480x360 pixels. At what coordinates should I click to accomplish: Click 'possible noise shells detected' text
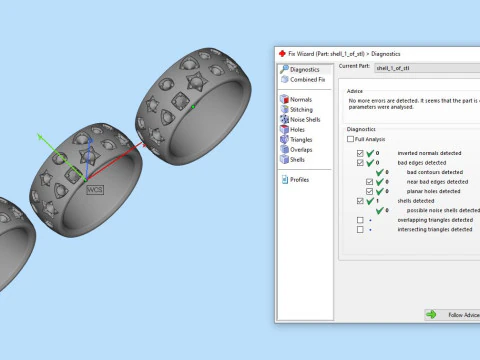443,210
